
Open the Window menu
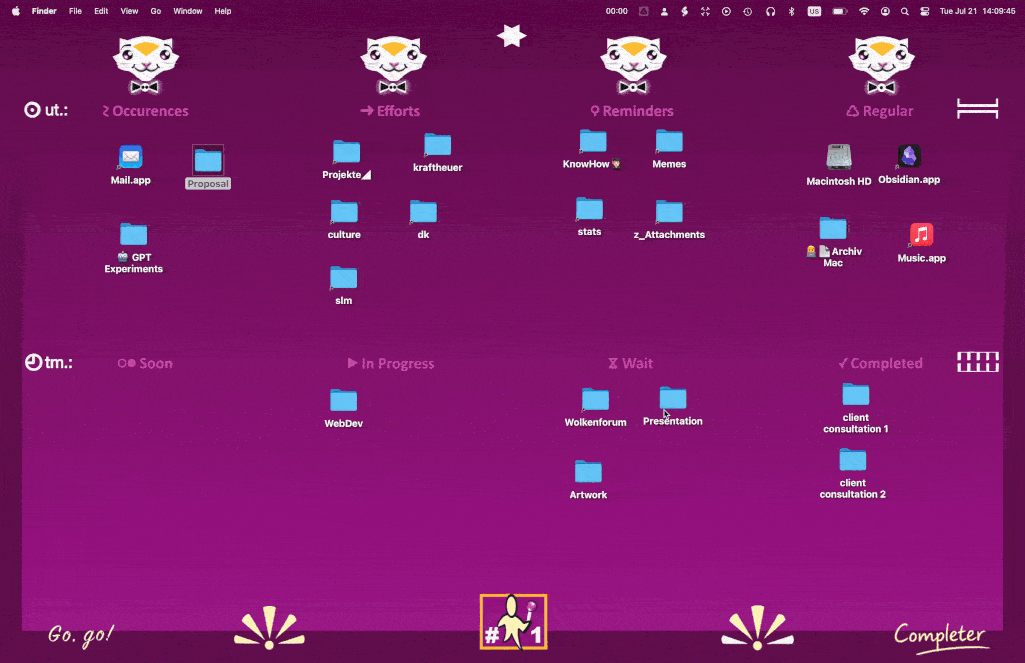[x=188, y=11]
